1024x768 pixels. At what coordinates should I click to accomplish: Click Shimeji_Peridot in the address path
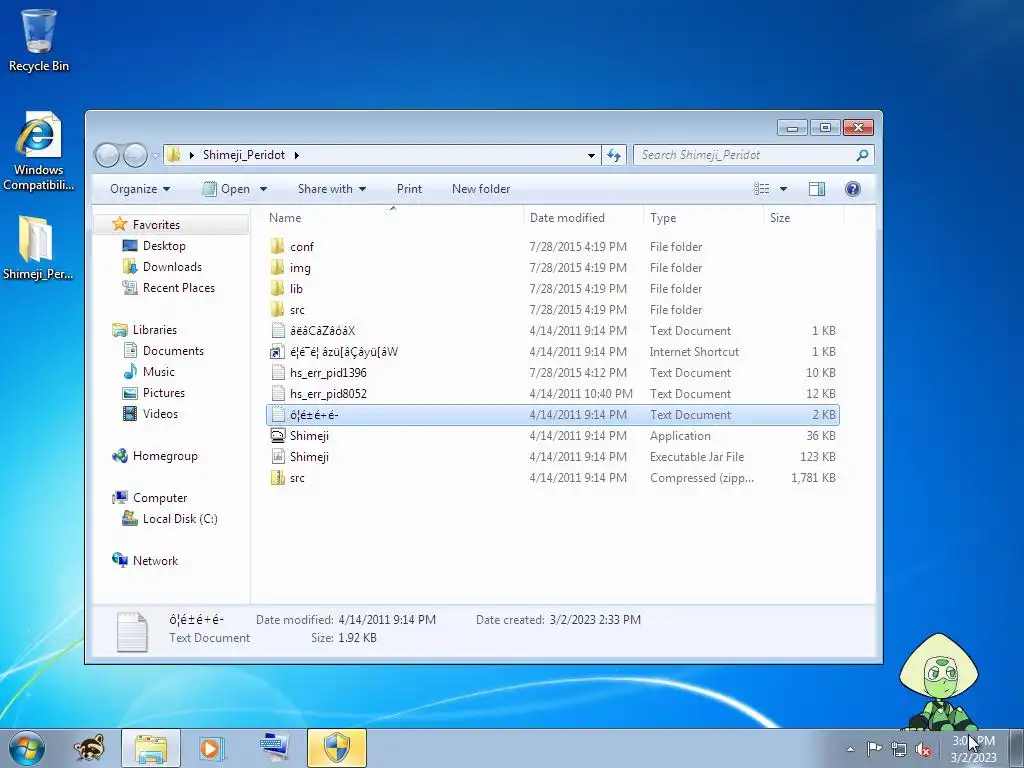pyautogui.click(x=244, y=155)
